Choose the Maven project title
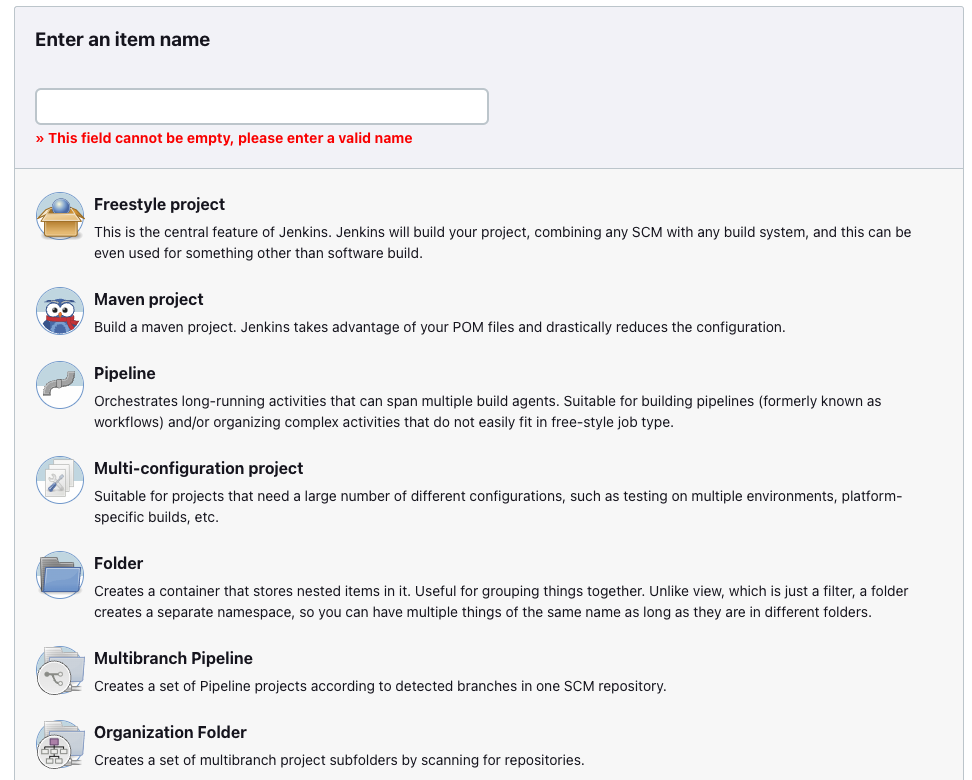 click(x=148, y=299)
